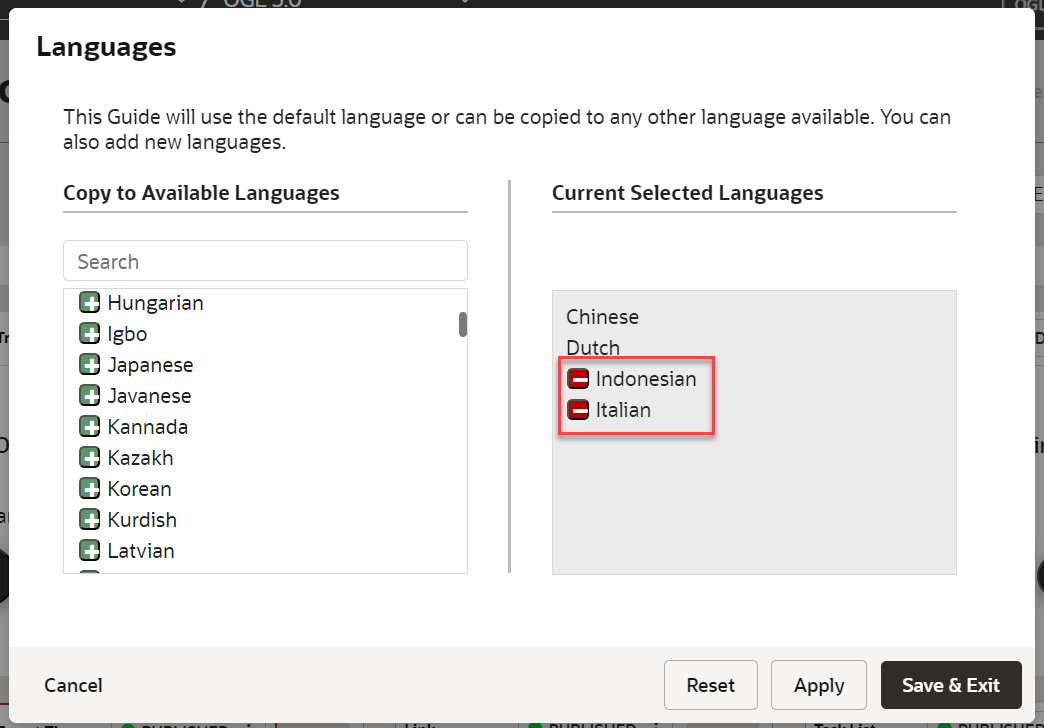This screenshot has width=1044, height=728.
Task: Remove Italian with the red minus icon
Action: tap(577, 409)
